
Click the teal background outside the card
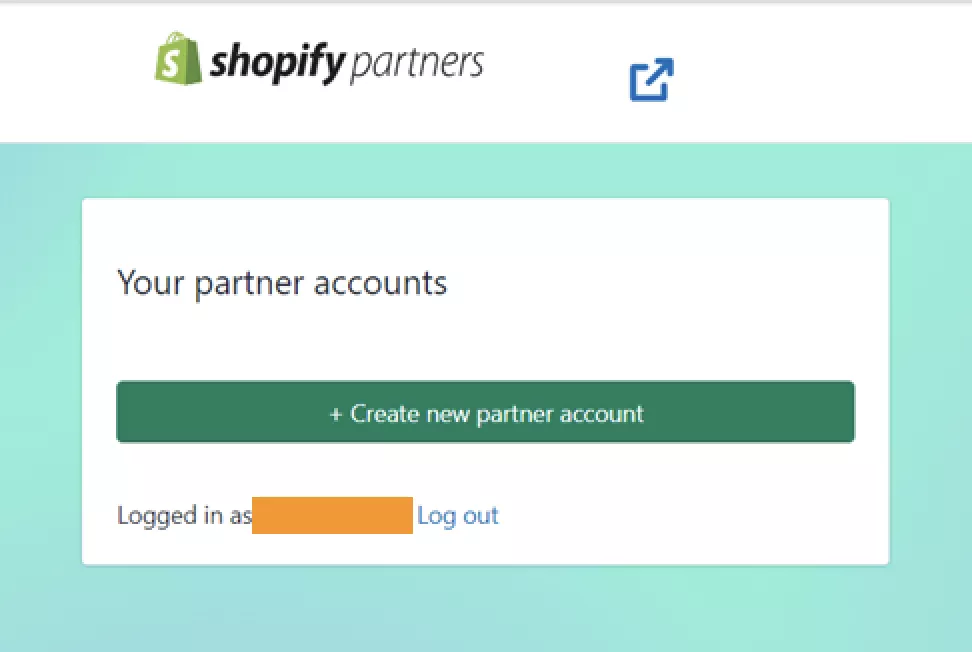tap(40, 400)
